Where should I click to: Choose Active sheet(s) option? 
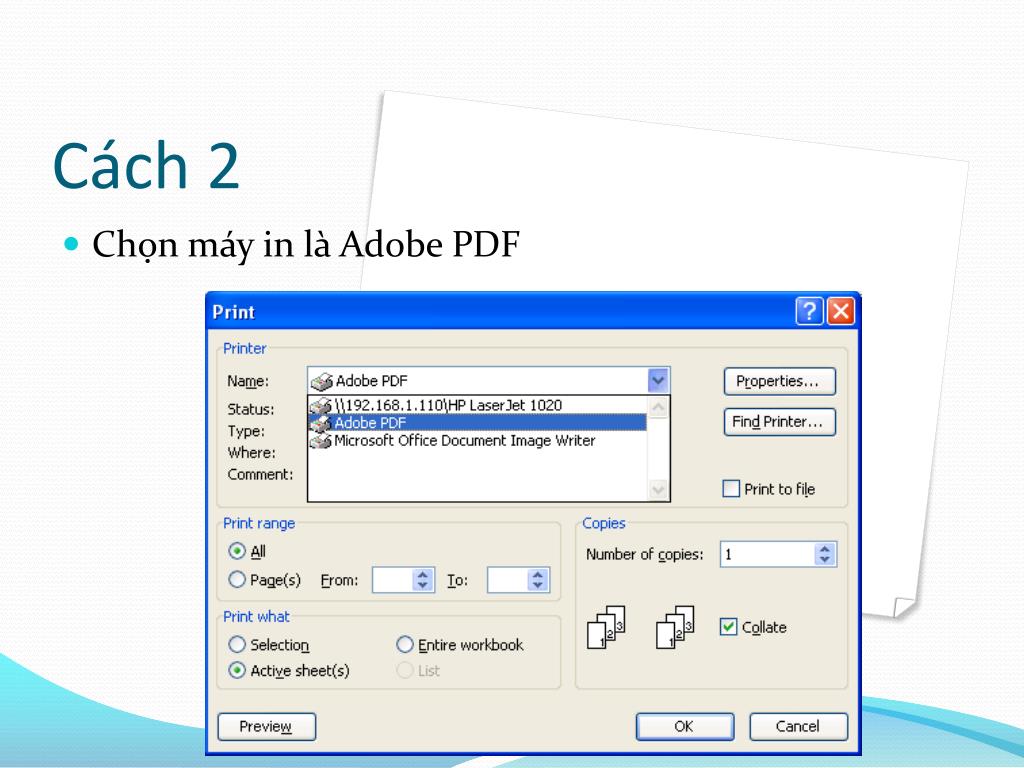[x=237, y=671]
